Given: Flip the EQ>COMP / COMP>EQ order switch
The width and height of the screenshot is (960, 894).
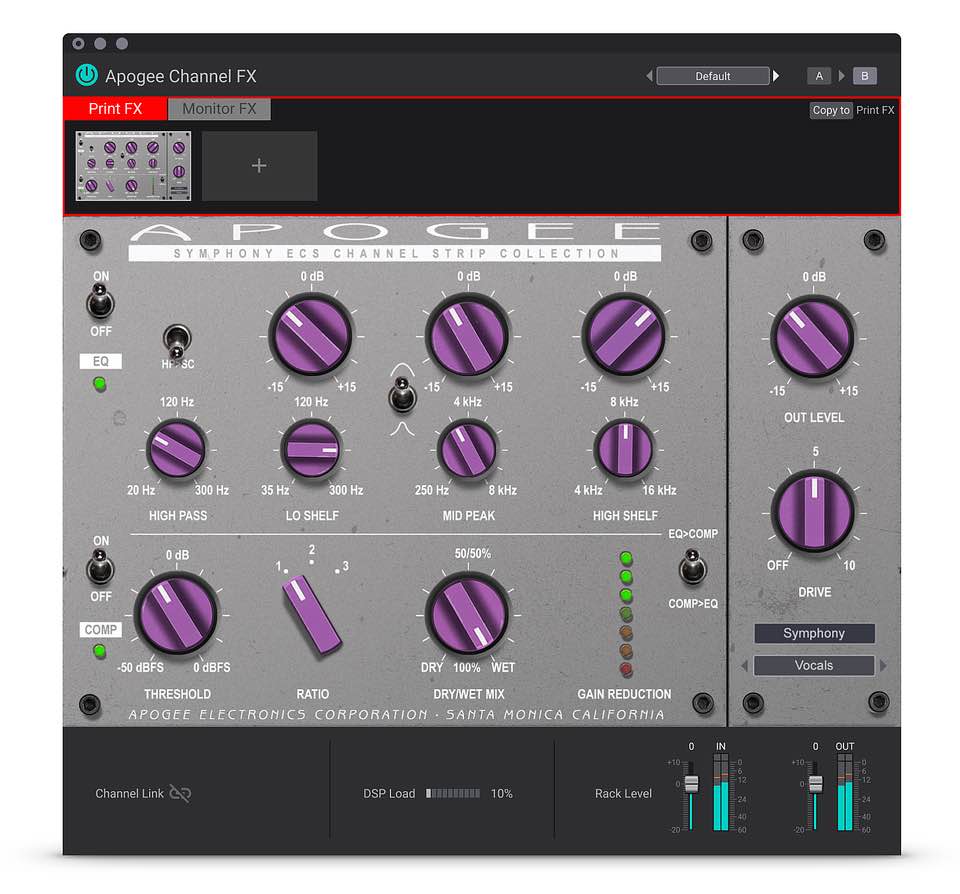Looking at the screenshot, I should pyautogui.click(x=692, y=567).
